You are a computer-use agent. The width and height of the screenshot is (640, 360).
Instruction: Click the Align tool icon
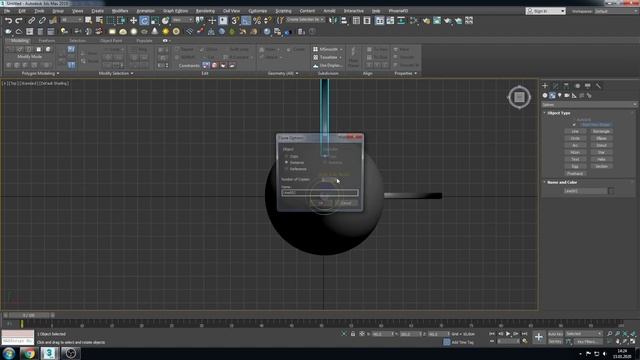click(344, 20)
